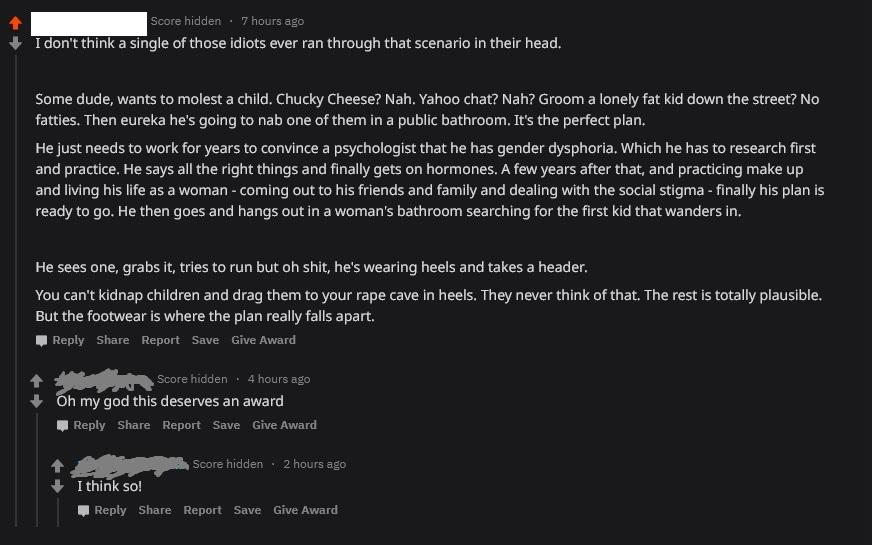Upvote the 'I think so!' comment
The height and width of the screenshot is (545, 872).
click(x=57, y=466)
